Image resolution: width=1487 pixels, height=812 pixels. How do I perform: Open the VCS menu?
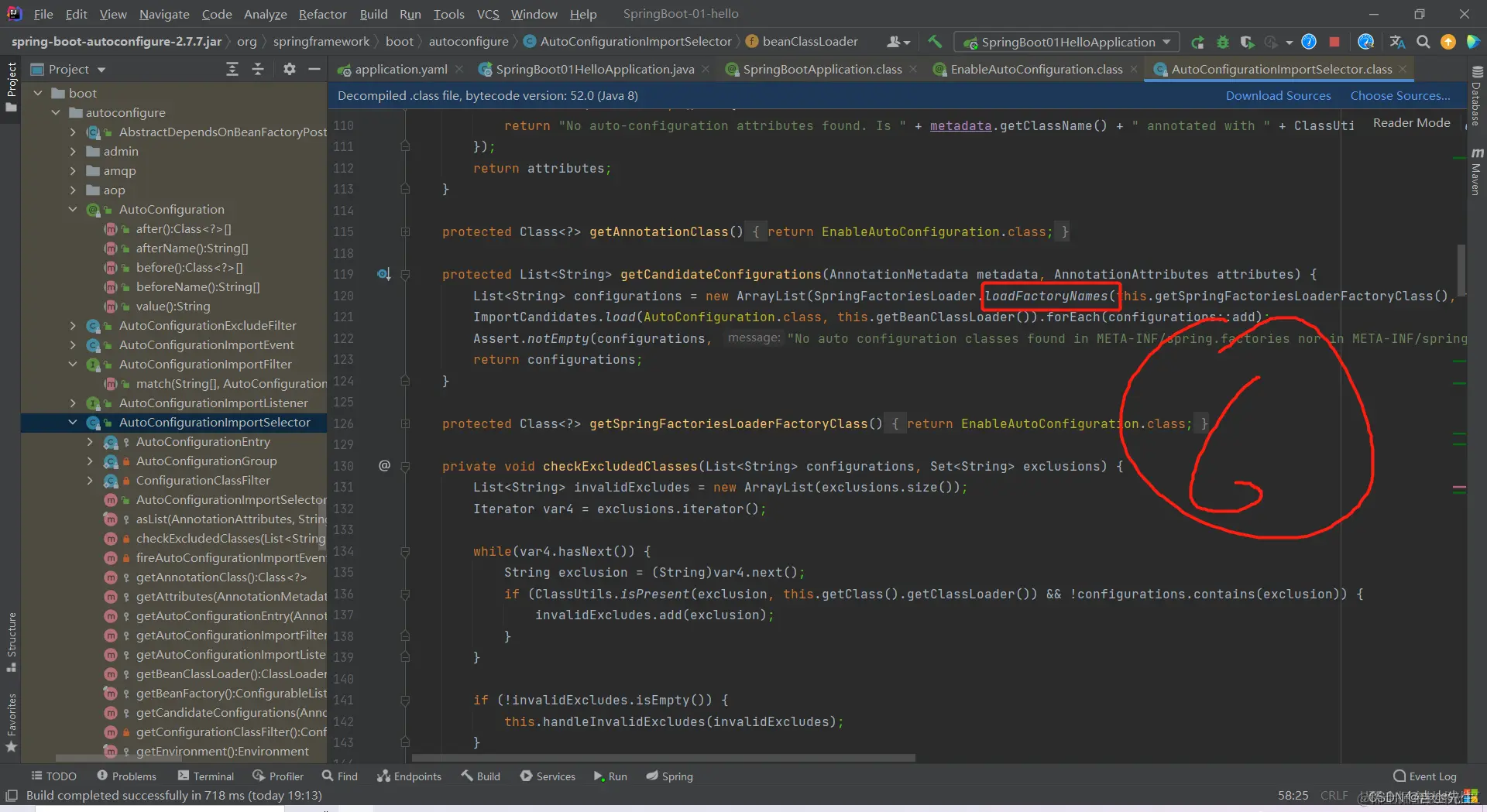point(488,14)
